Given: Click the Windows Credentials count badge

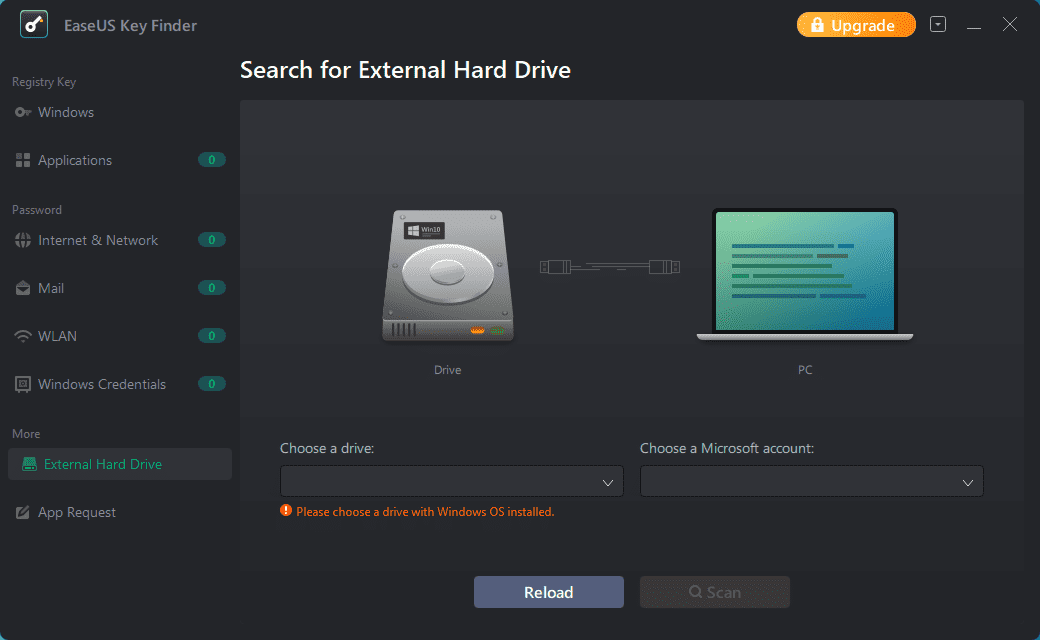Looking at the screenshot, I should 212,384.
